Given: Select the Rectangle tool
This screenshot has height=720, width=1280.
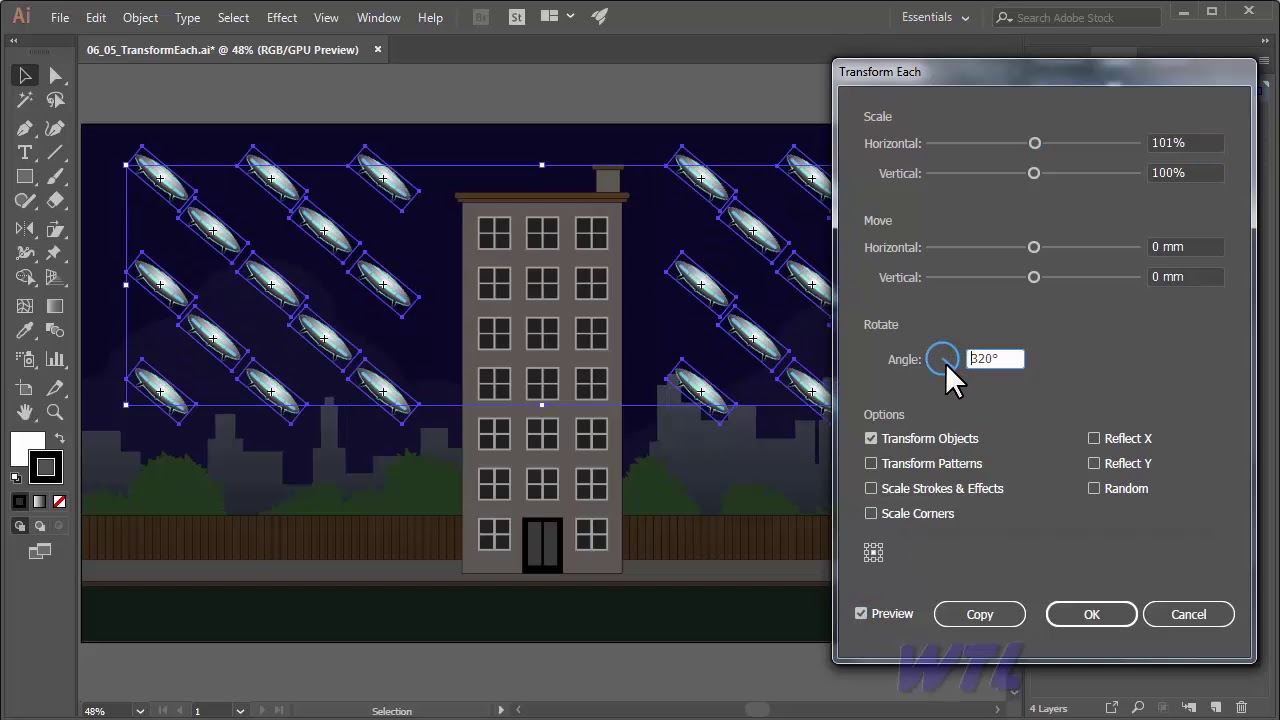Looking at the screenshot, I should coord(25,177).
